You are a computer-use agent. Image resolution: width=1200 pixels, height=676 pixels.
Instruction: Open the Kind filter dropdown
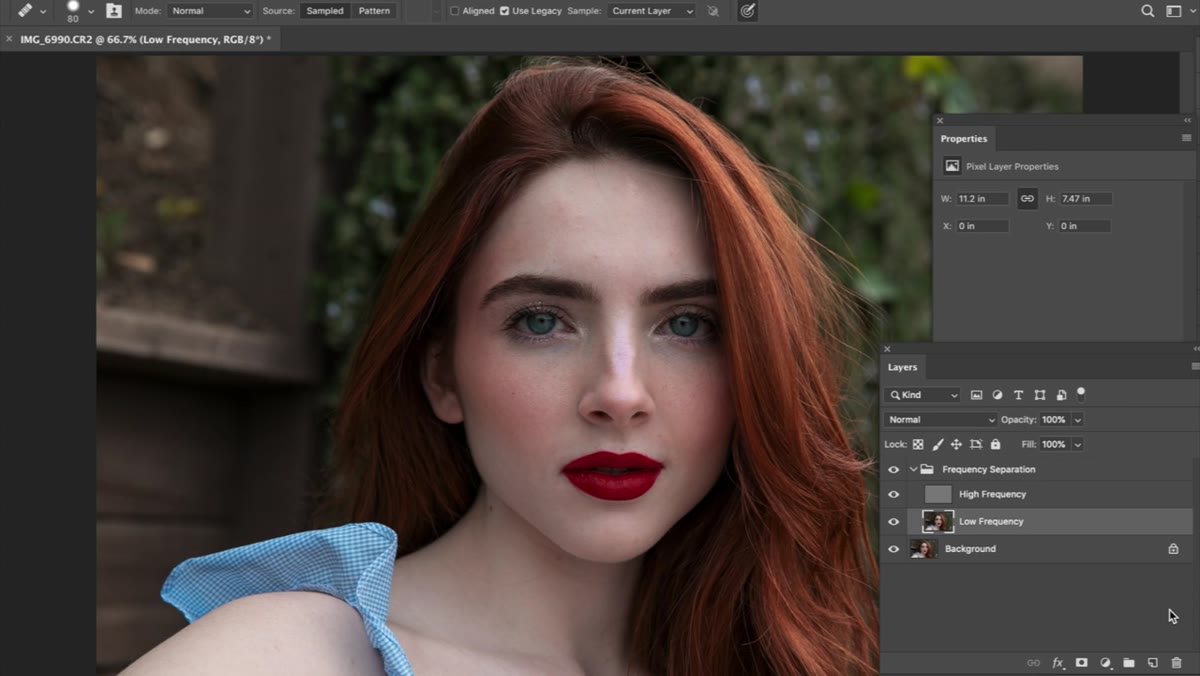click(924, 395)
